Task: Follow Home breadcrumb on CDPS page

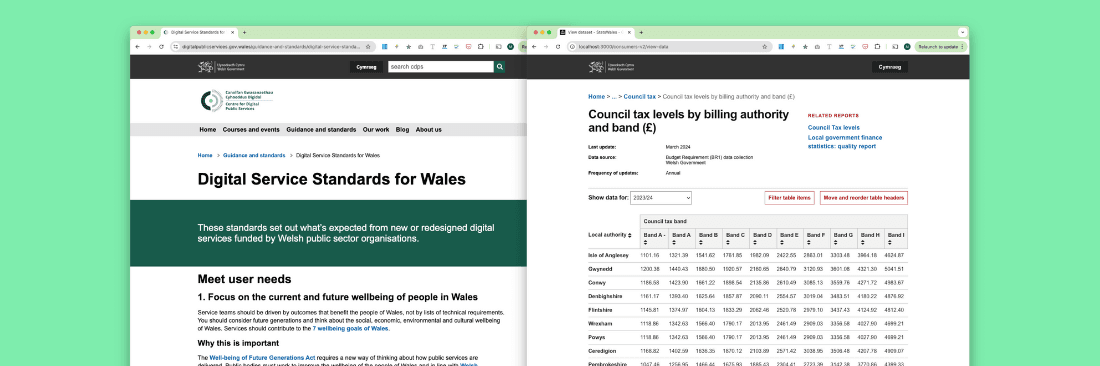Action: click(x=205, y=155)
